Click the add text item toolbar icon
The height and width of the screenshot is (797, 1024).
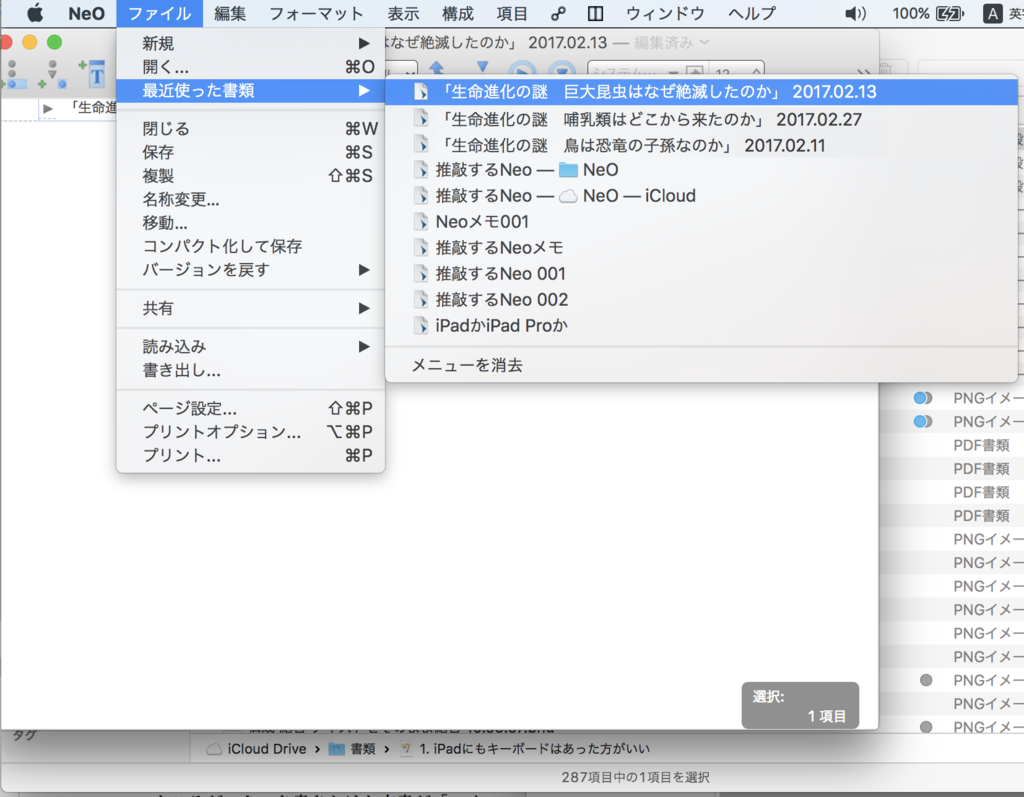tap(93, 74)
